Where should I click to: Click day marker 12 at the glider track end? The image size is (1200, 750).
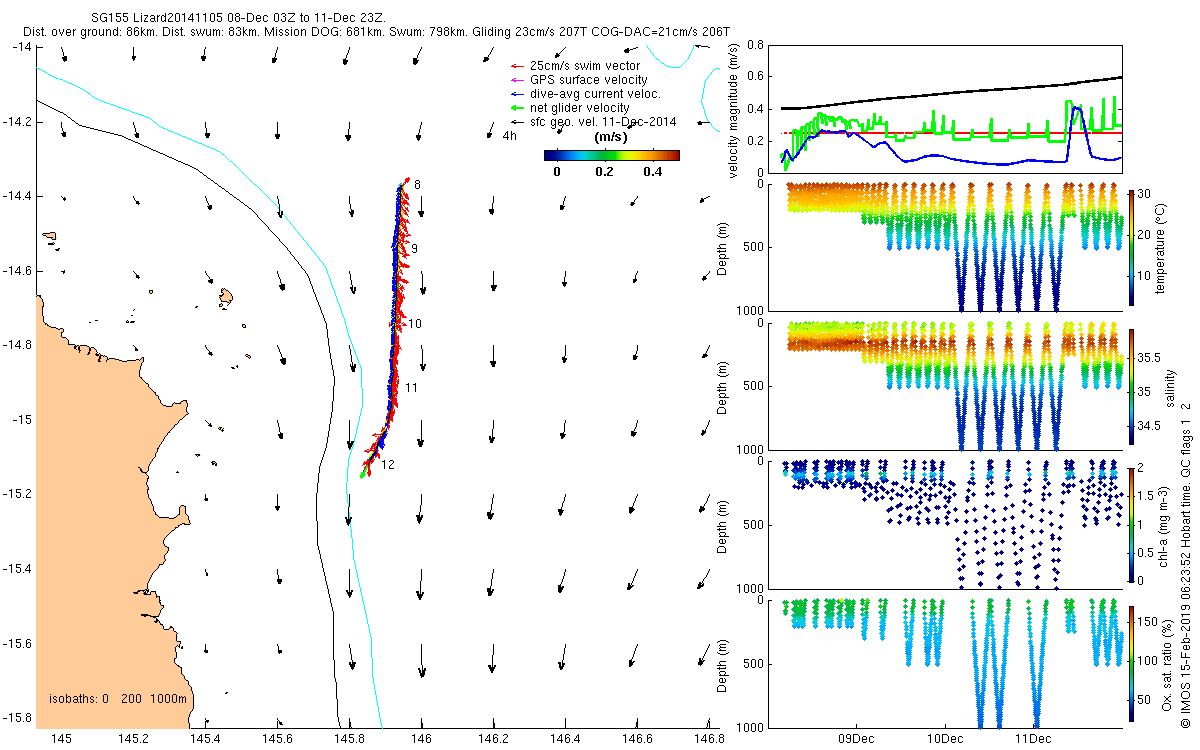click(x=389, y=465)
